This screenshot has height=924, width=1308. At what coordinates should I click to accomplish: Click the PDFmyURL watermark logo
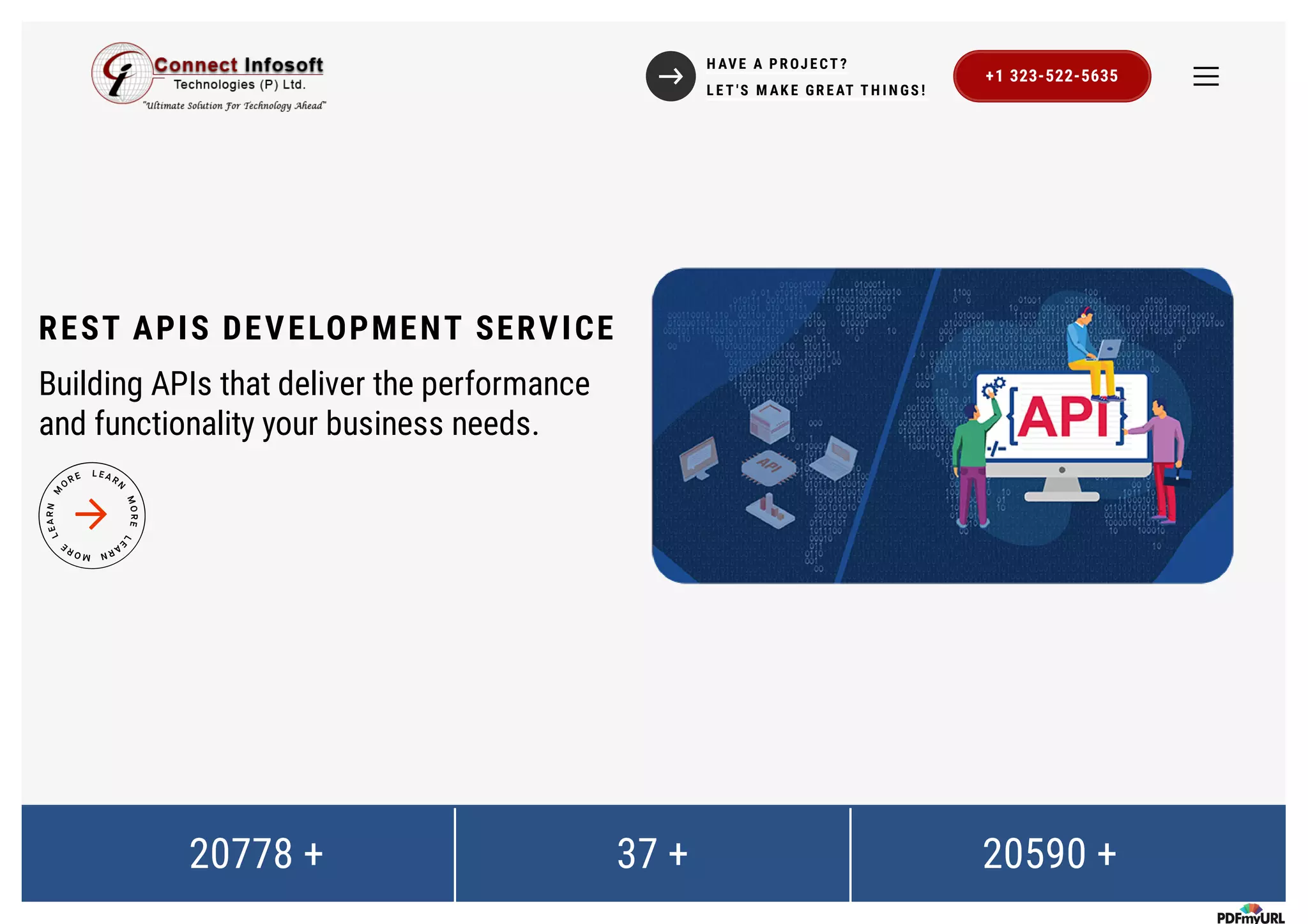pos(1250,915)
